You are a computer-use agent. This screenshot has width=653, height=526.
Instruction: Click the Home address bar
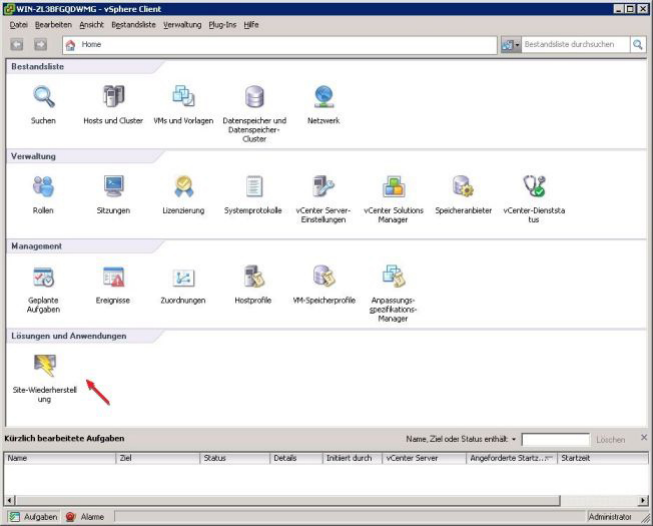click(280, 45)
